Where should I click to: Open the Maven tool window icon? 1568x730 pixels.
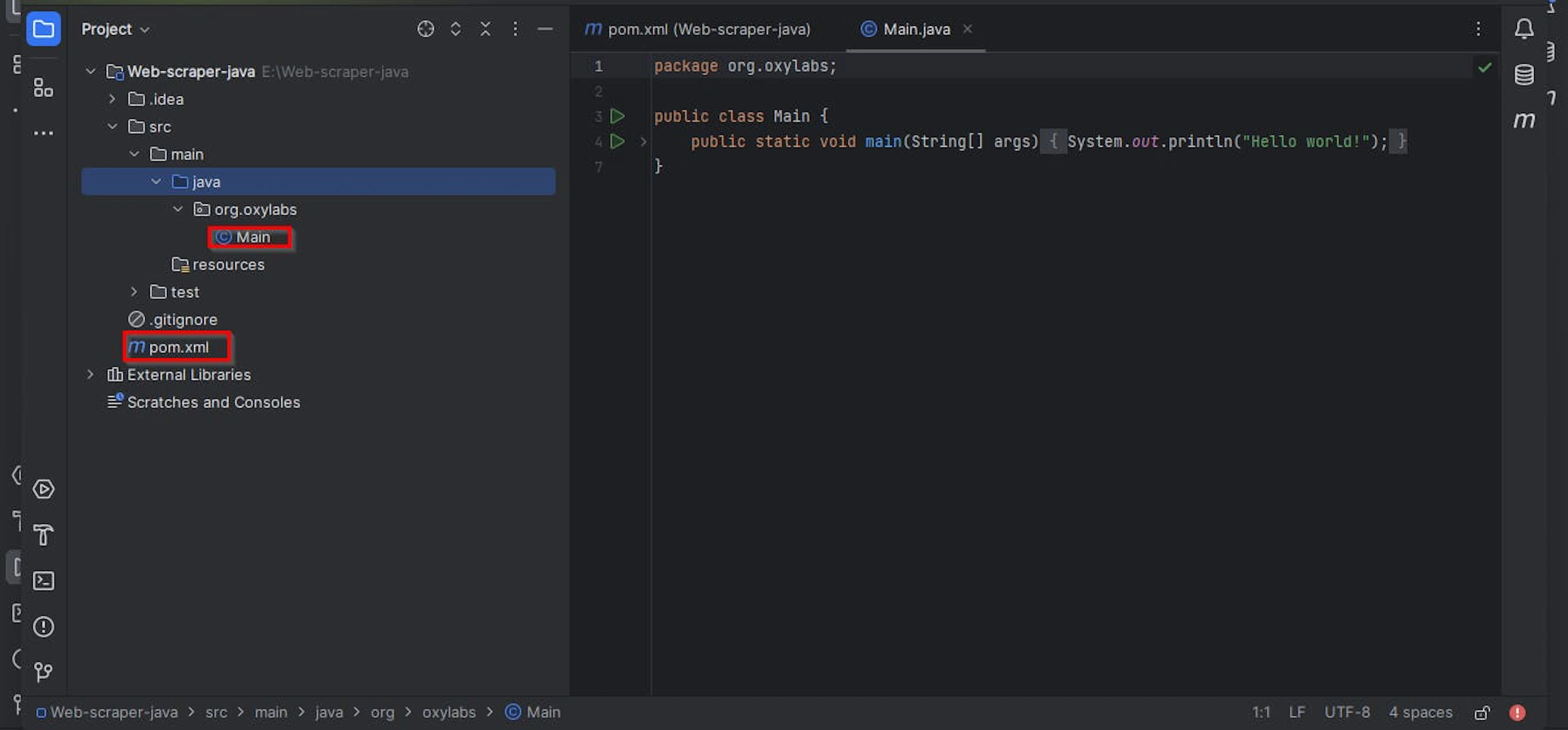(1523, 120)
